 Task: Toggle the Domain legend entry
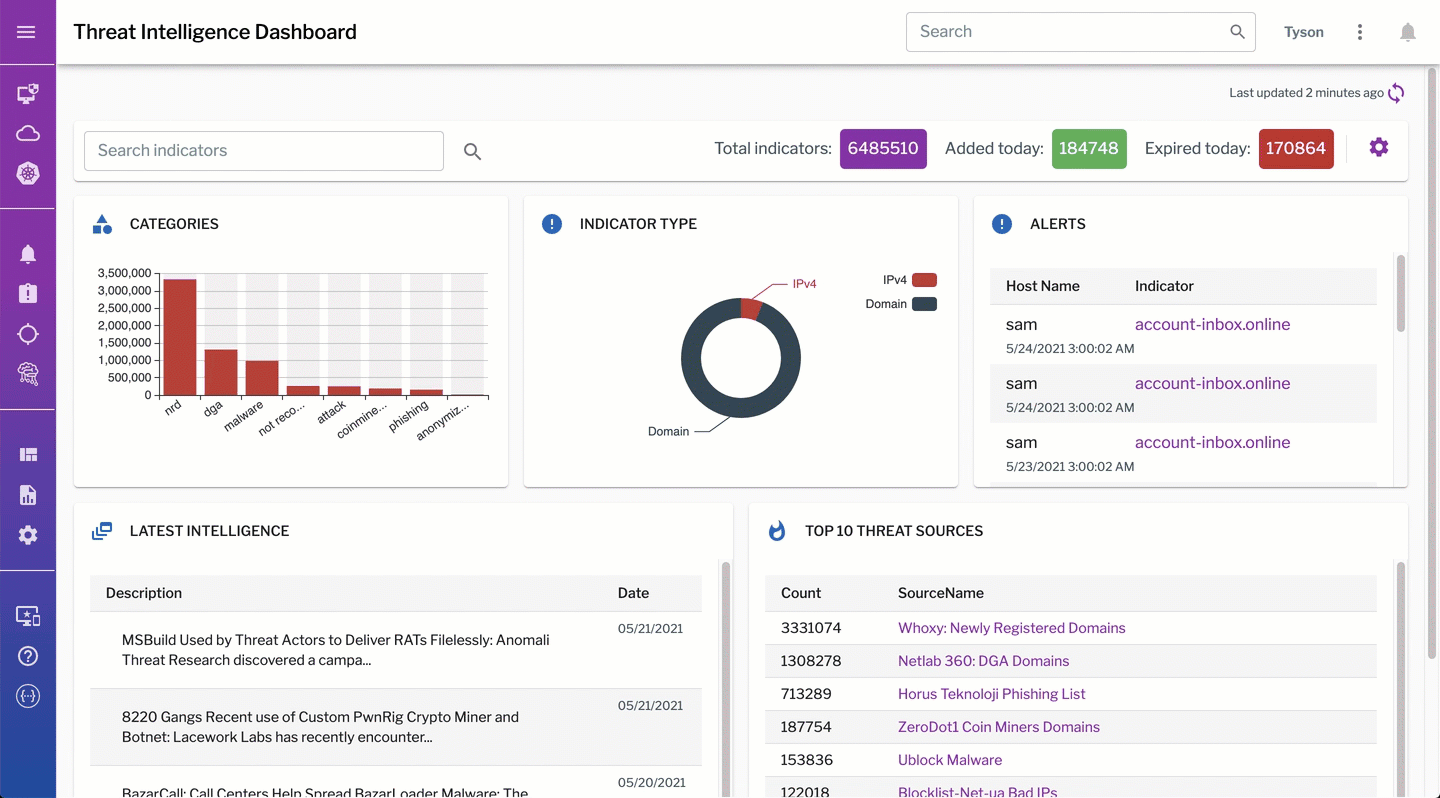click(901, 304)
